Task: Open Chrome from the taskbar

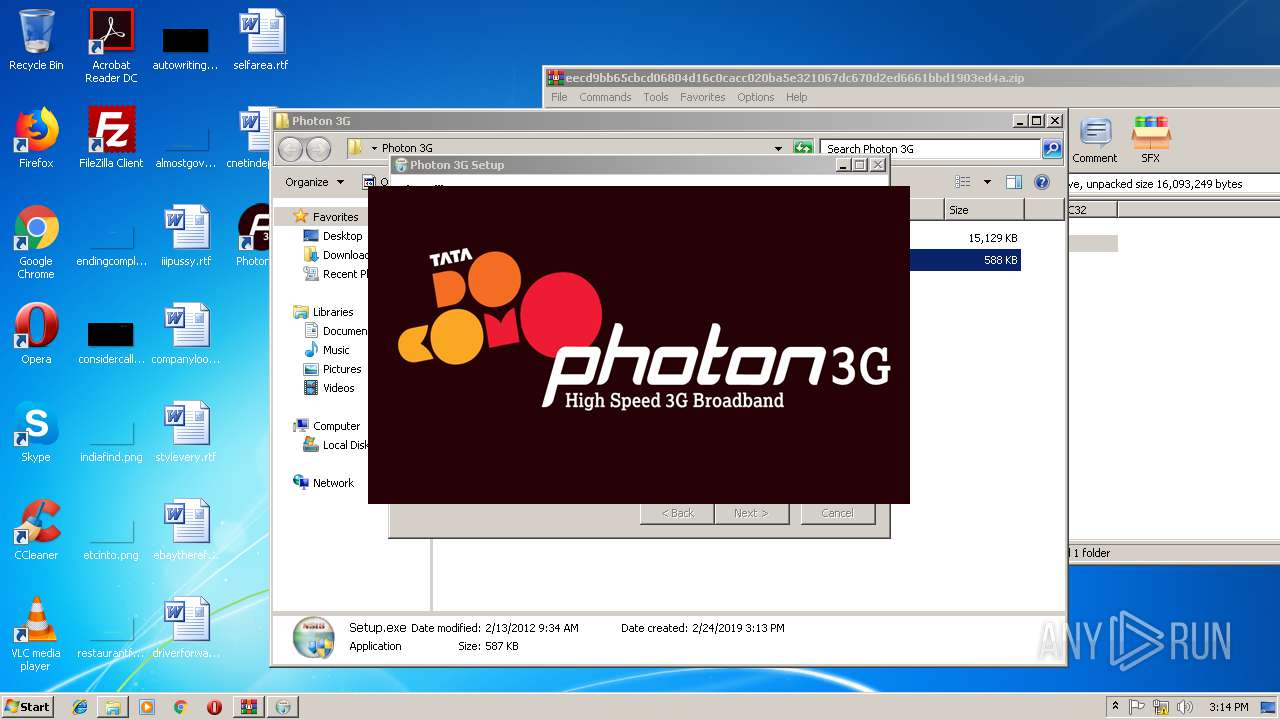Action: (x=180, y=707)
